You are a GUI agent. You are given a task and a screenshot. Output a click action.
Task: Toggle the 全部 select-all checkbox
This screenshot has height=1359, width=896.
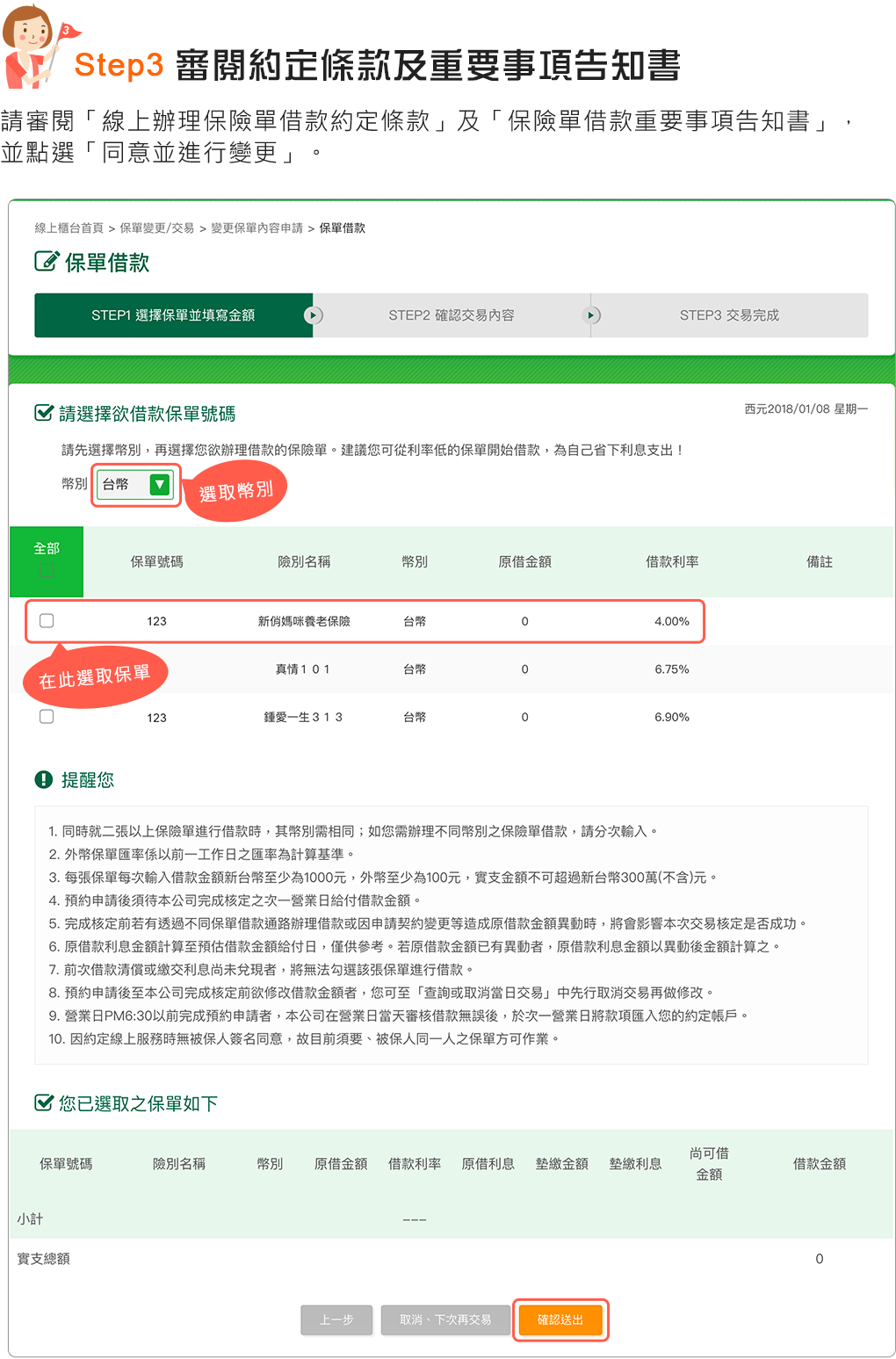click(47, 570)
